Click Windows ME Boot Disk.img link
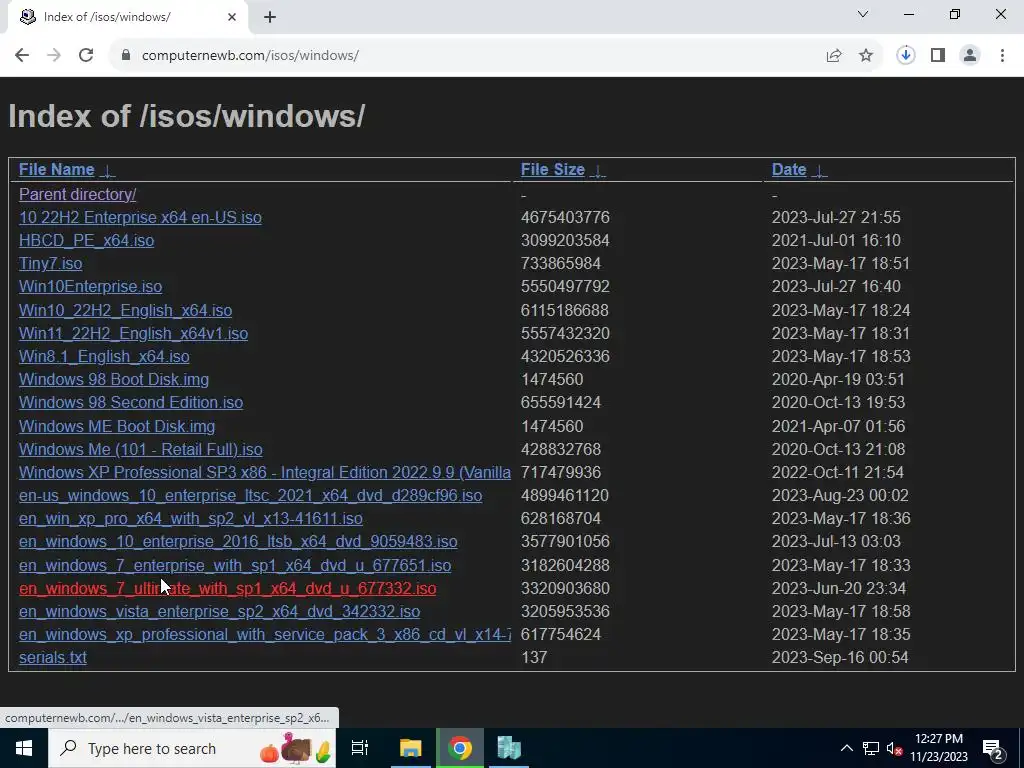 tap(117, 426)
